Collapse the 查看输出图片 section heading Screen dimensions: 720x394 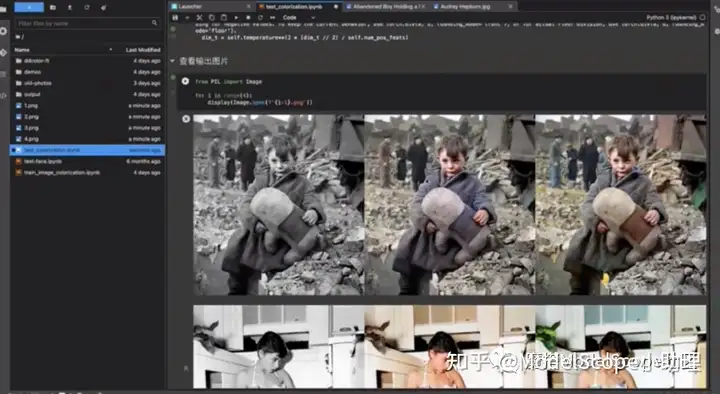[x=173, y=61]
